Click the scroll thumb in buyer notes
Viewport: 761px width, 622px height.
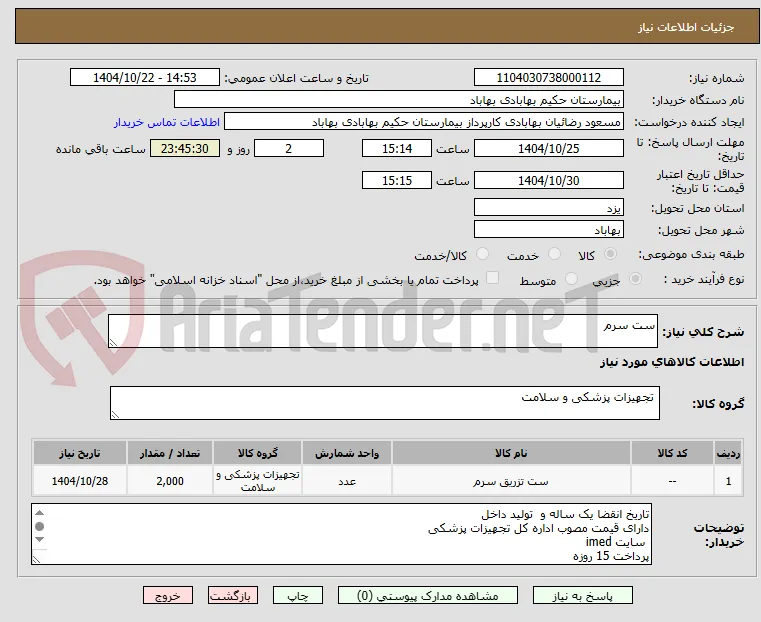tap(40, 526)
